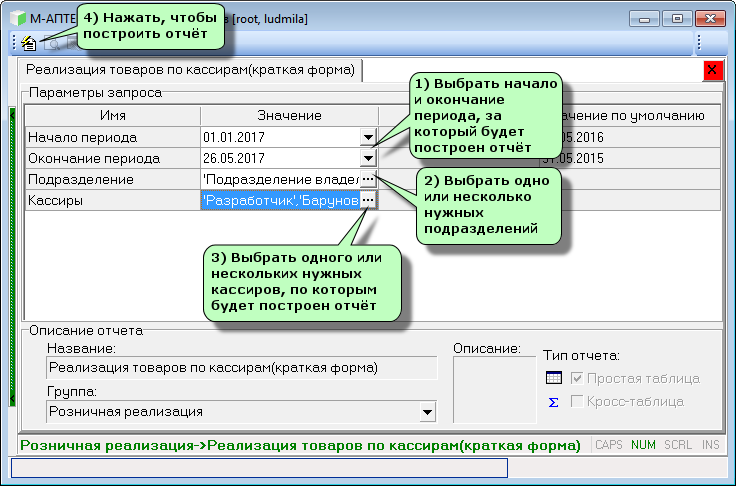Click the green status path text
This screenshot has width=736, height=486.
300,445
